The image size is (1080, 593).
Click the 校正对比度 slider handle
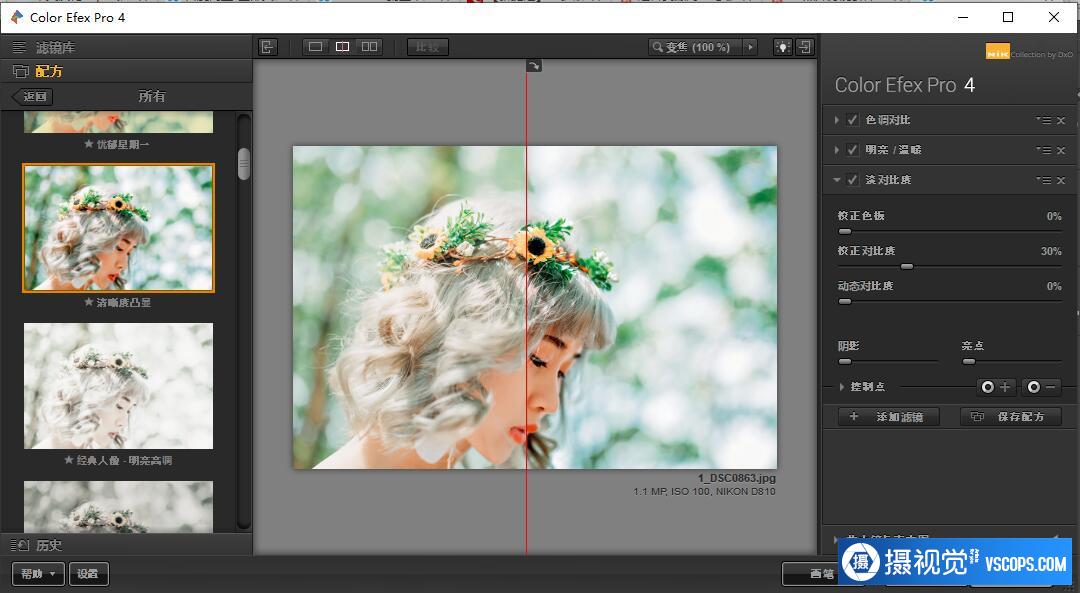[906, 266]
